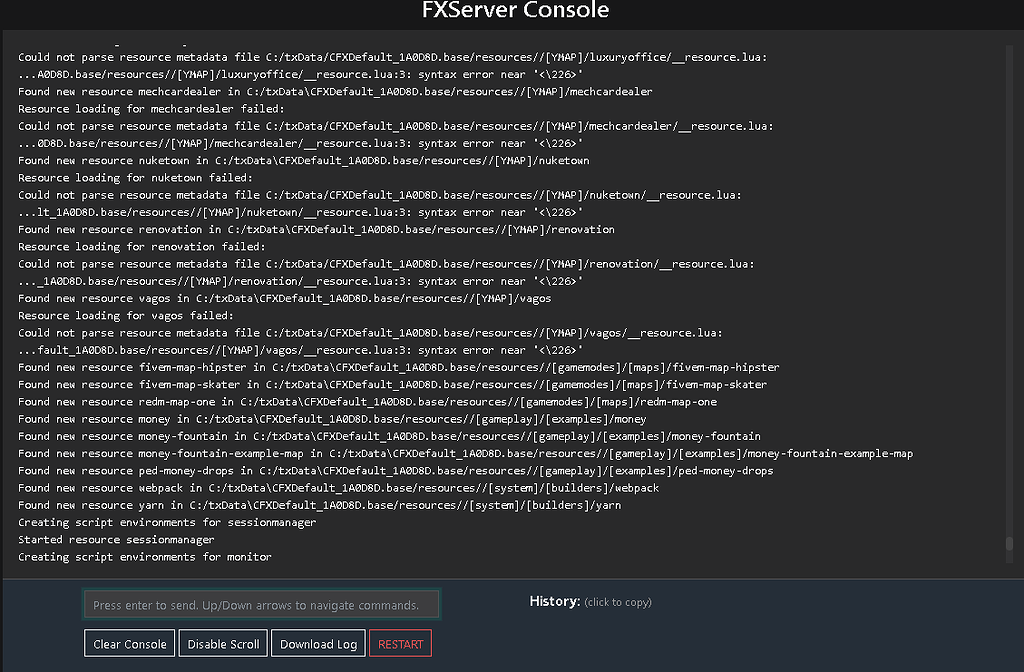Select 'Found new resource renovation' line
The width and height of the screenshot is (1024, 672).
[316, 229]
